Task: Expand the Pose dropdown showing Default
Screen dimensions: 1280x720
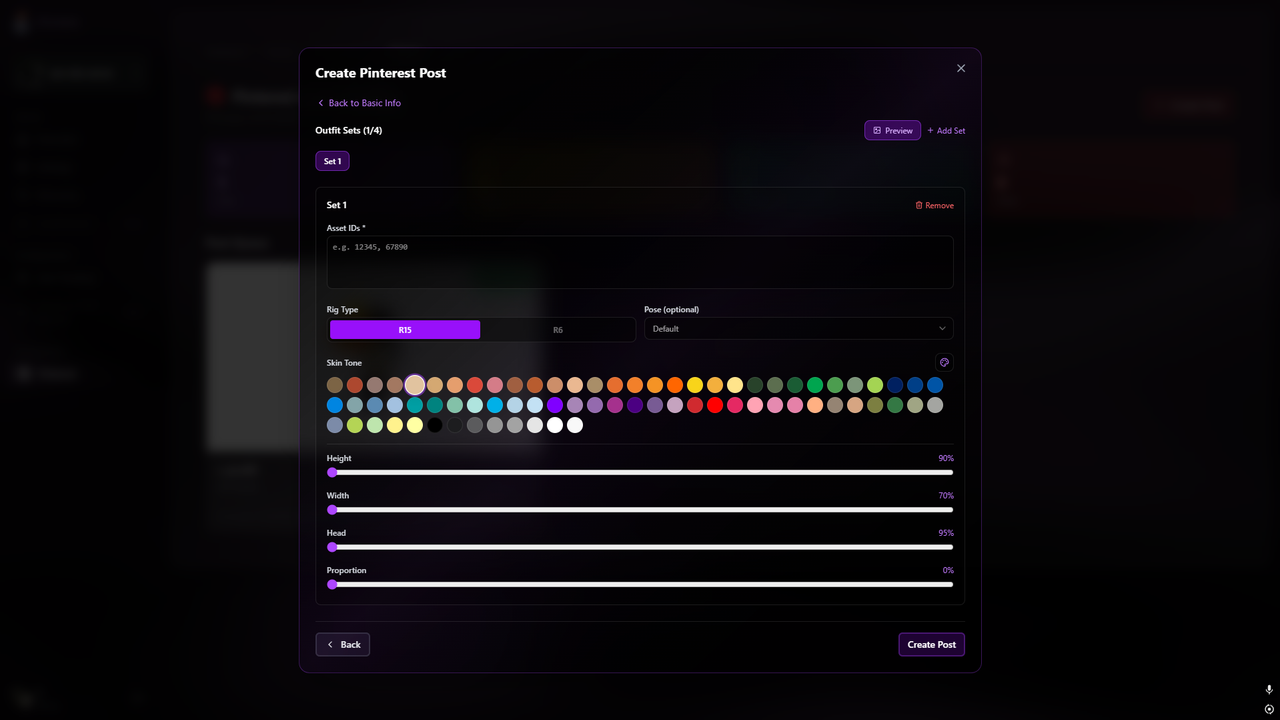Action: (799, 329)
